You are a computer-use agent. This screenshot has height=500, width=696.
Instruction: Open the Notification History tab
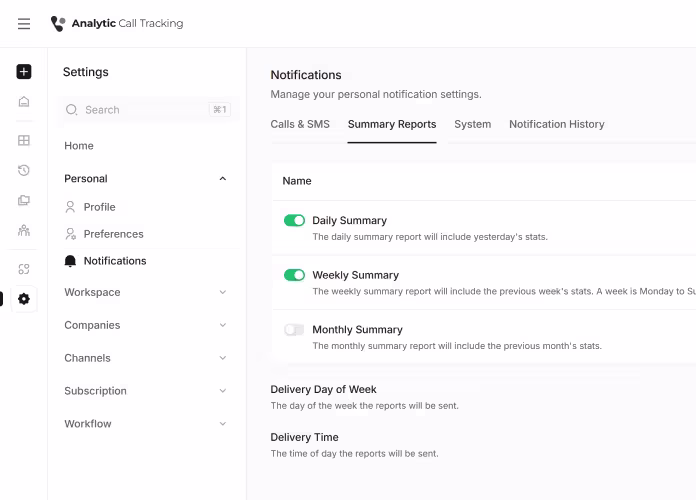click(556, 125)
